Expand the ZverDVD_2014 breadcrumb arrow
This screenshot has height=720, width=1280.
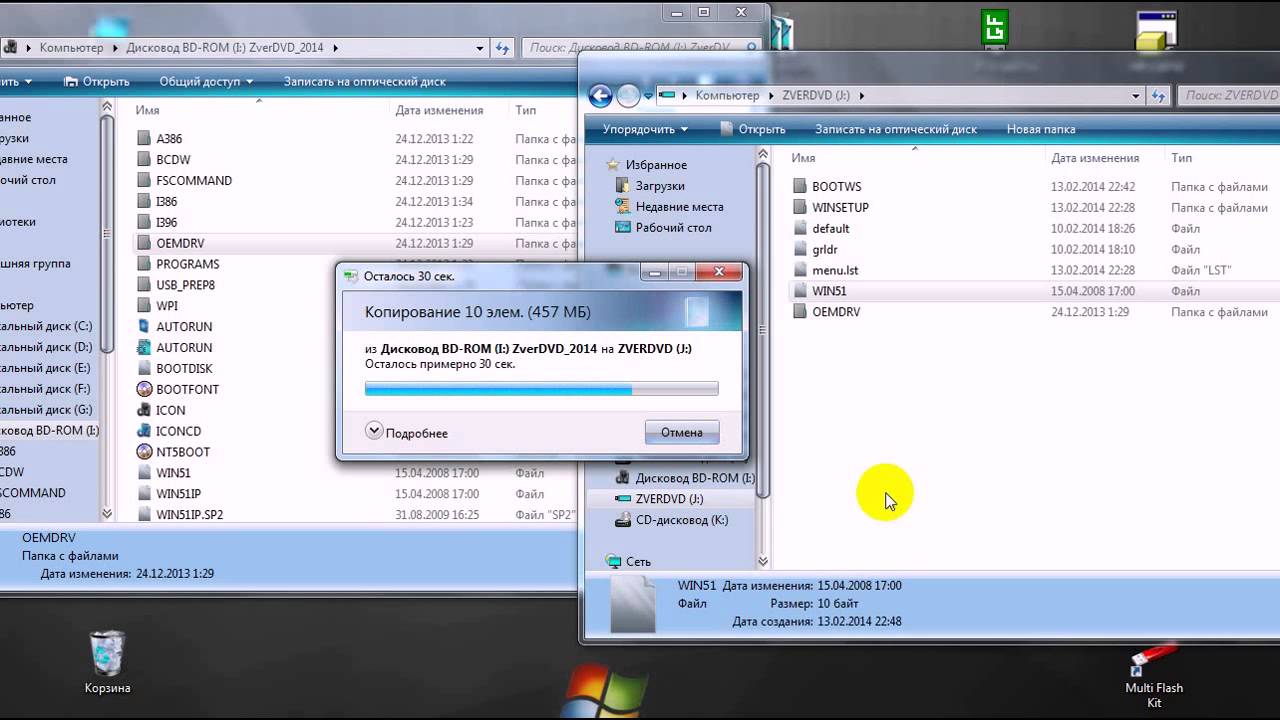click(335, 47)
